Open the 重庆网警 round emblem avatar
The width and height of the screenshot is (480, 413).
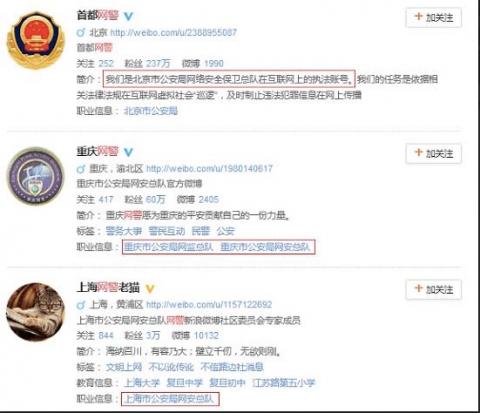click(x=36, y=176)
